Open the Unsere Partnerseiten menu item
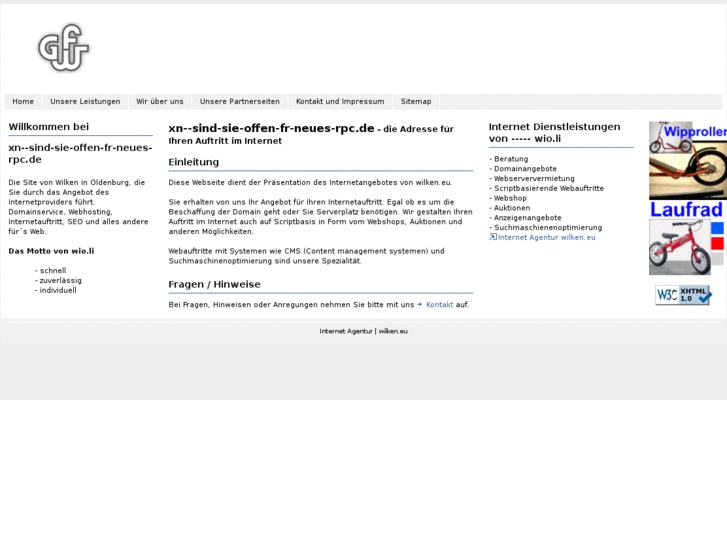The image size is (727, 545). click(240, 102)
